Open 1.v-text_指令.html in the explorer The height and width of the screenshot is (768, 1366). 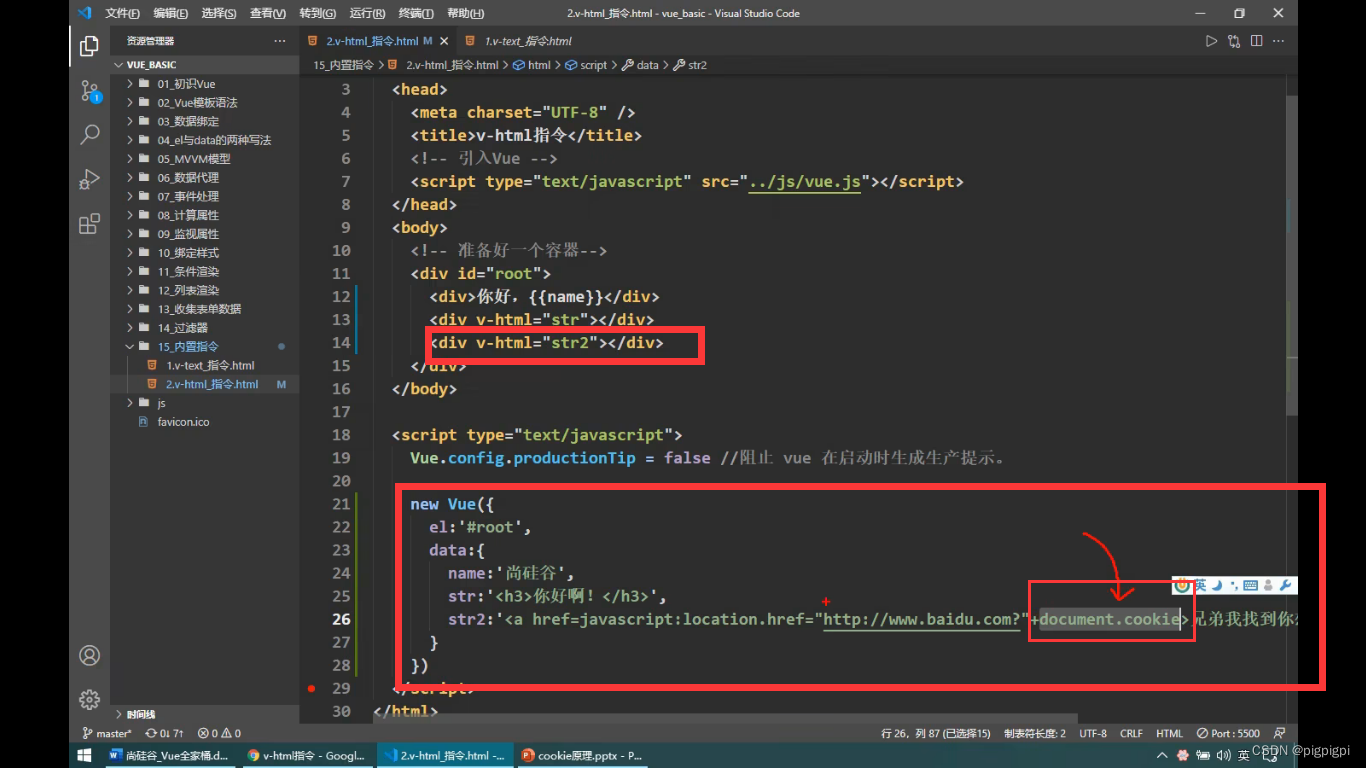point(210,365)
